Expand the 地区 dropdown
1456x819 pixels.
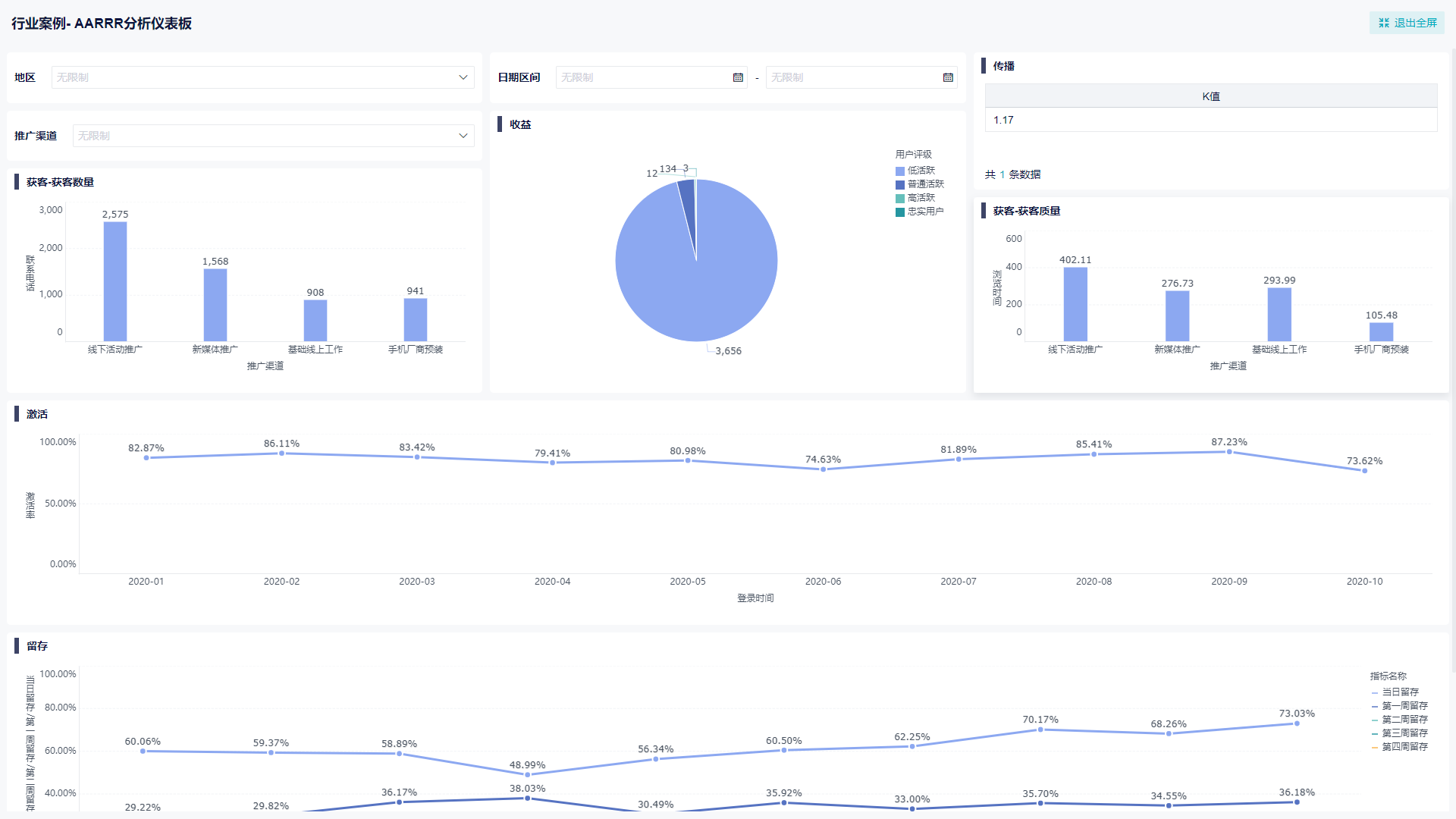pyautogui.click(x=463, y=77)
